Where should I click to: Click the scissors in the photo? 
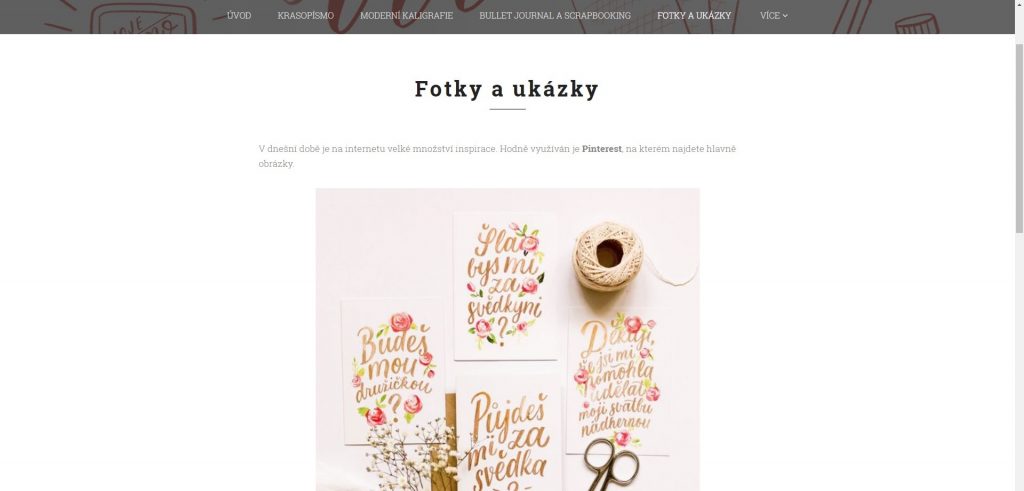pos(610,464)
